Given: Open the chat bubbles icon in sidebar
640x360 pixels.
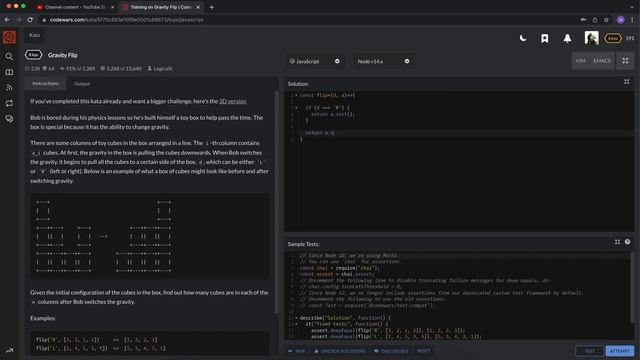Looking at the screenshot, I should click(9, 119).
